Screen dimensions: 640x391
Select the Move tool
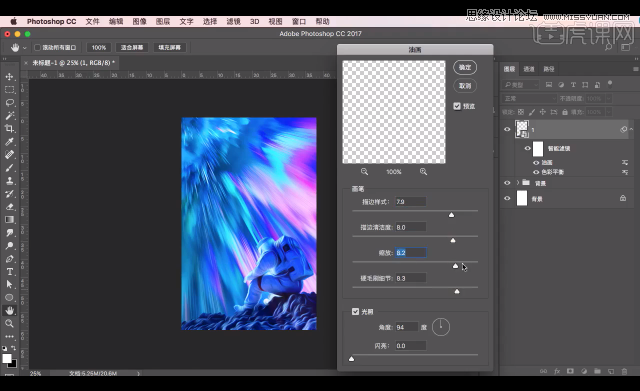point(9,76)
